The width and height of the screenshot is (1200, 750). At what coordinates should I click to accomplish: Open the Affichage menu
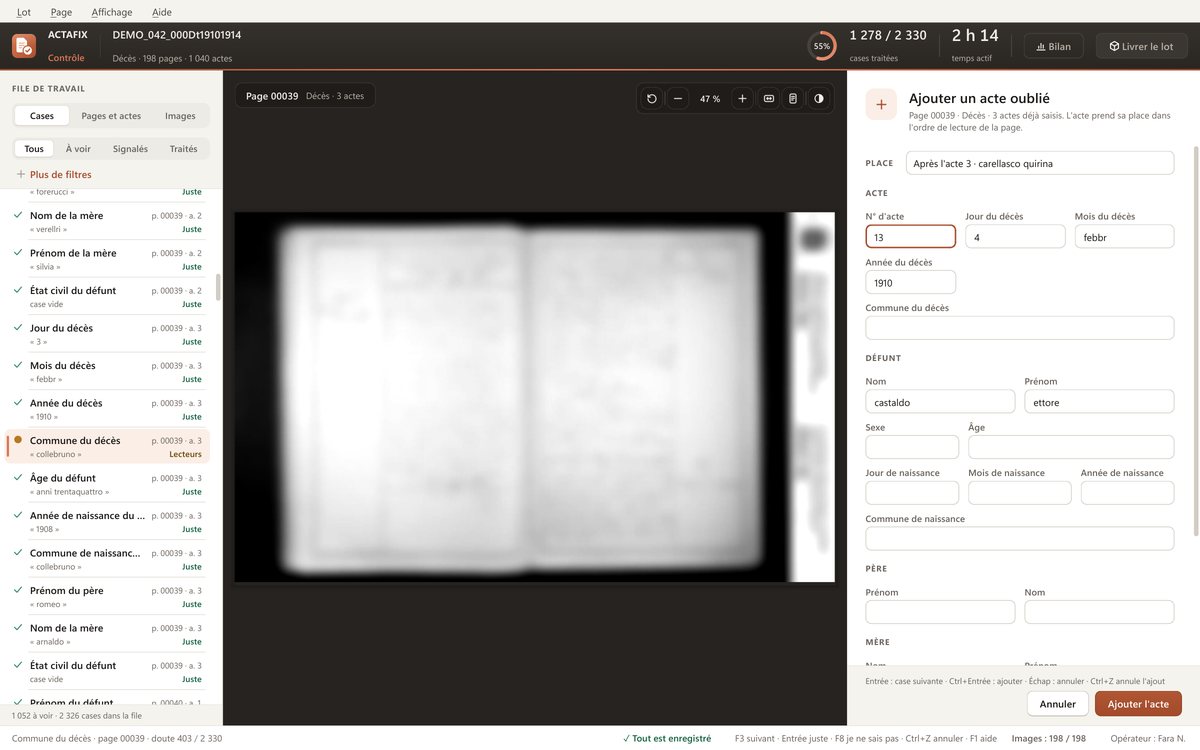[112, 12]
